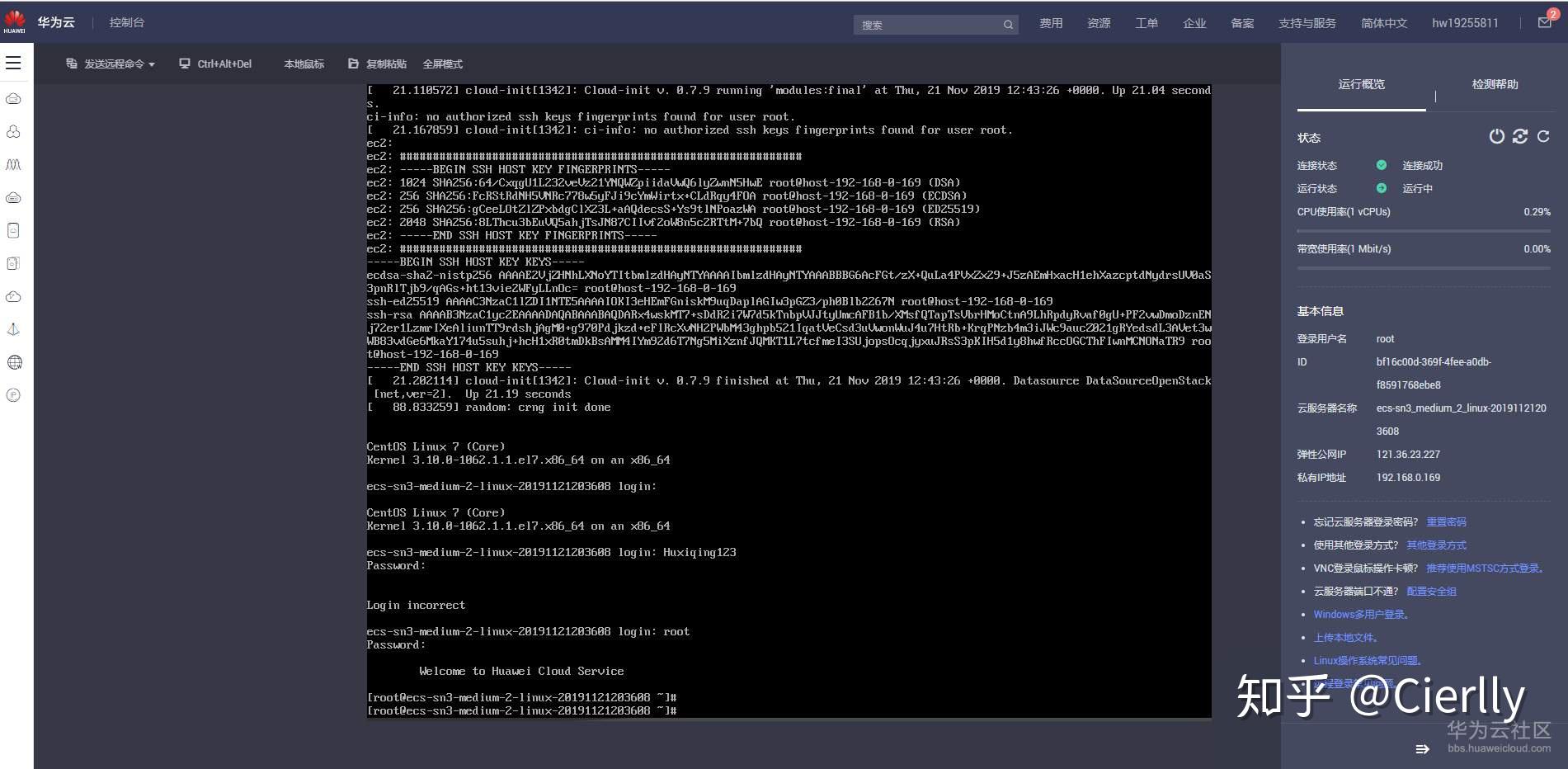Open the globe network sidebar icon
Image resolution: width=1568 pixels, height=769 pixels.
pos(14,362)
